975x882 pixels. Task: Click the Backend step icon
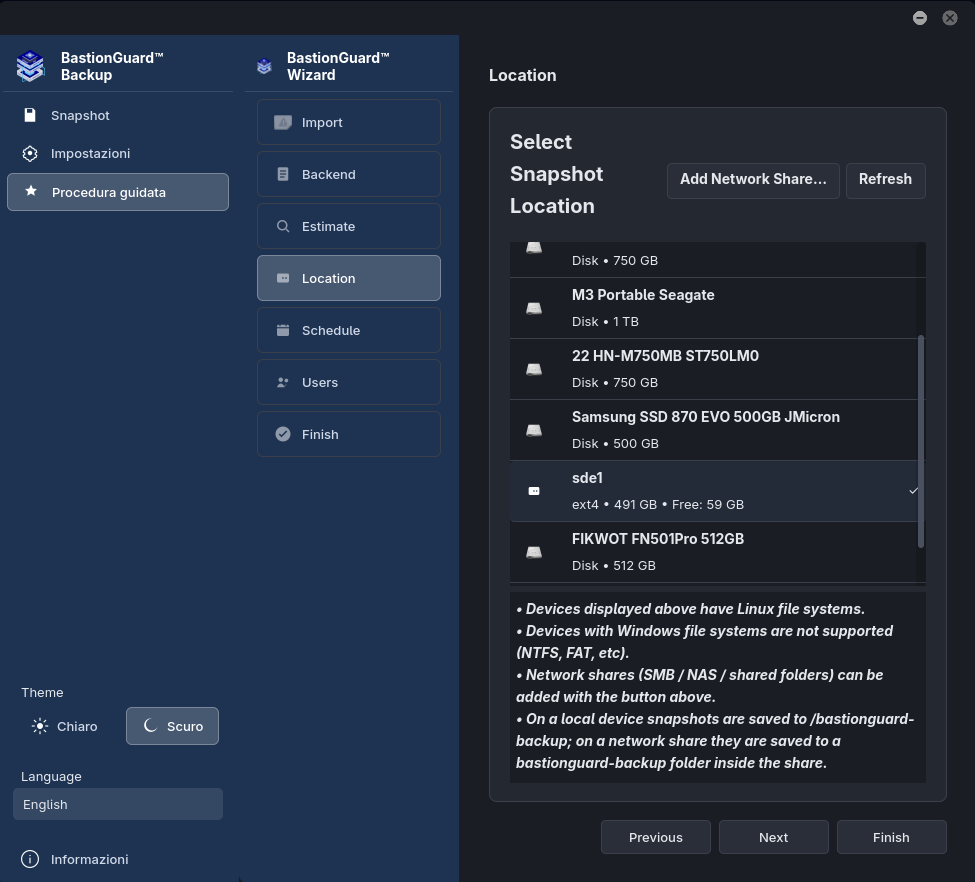(283, 174)
